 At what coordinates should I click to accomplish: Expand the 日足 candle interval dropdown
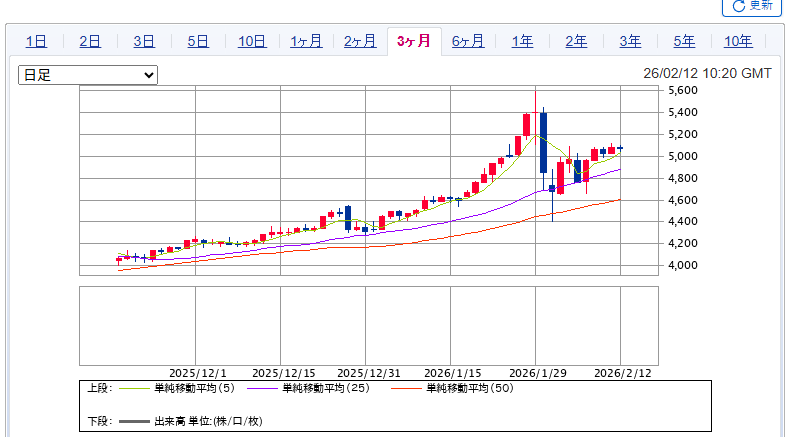[x=88, y=75]
